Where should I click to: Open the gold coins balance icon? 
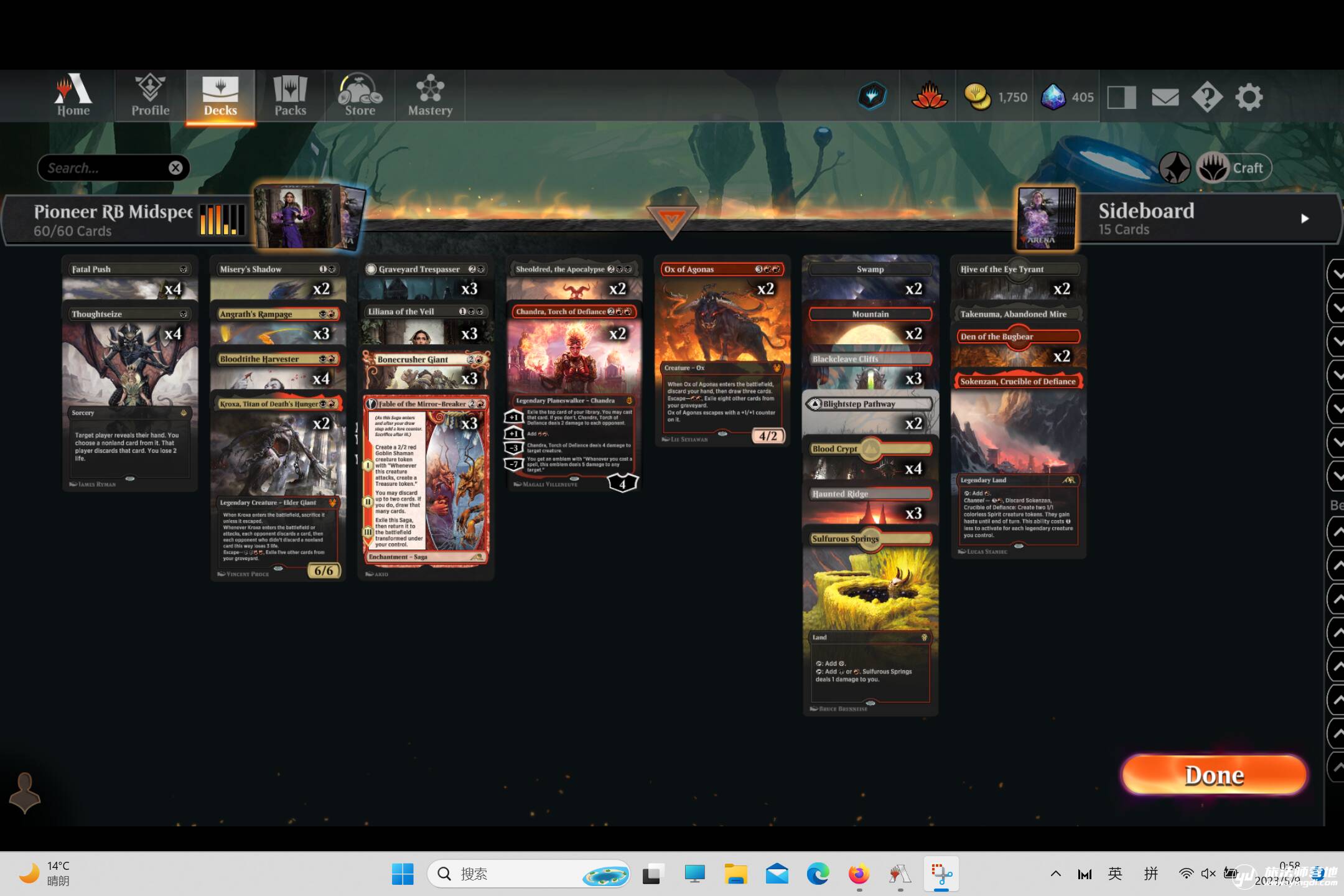coord(977,97)
